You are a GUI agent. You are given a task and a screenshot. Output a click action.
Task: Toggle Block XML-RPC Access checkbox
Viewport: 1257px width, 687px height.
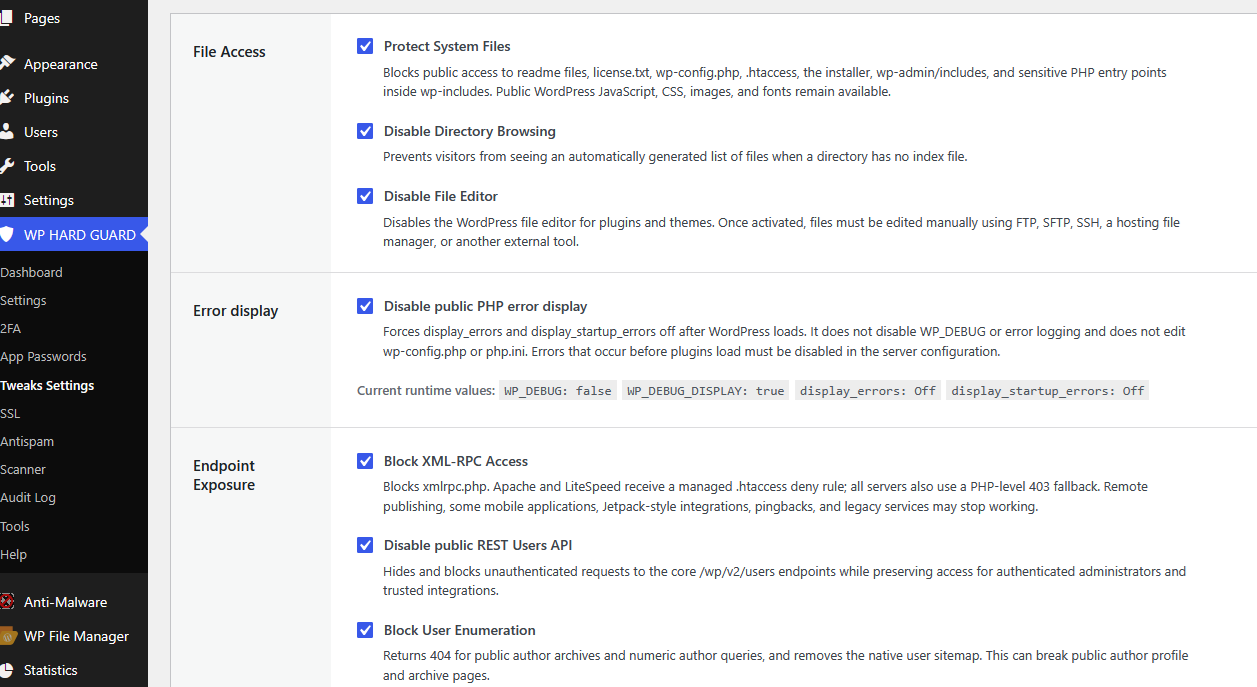pyautogui.click(x=365, y=461)
